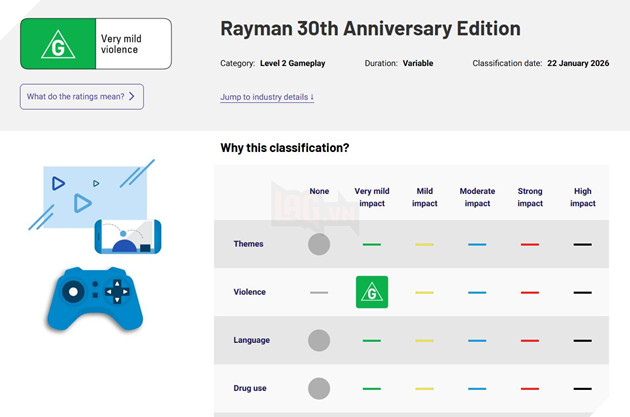Screen dimensions: 630x417
Task: Click the blue game controller illustration
Action: [95, 299]
